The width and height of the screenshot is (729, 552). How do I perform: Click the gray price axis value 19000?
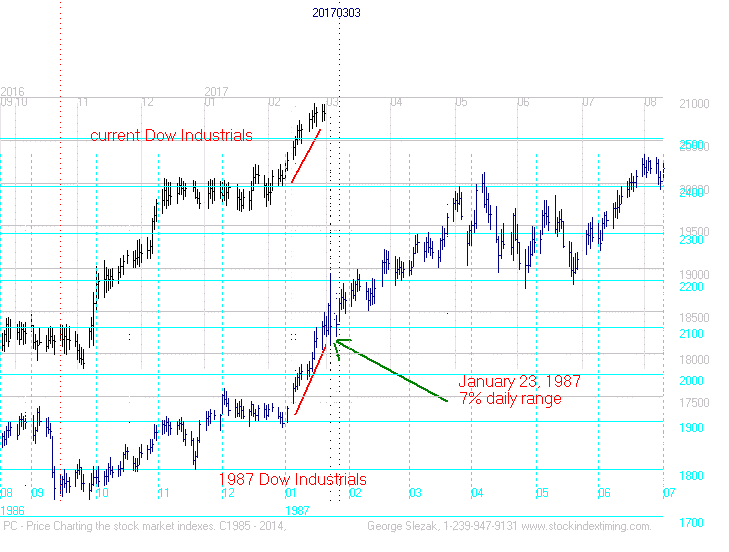(x=694, y=274)
